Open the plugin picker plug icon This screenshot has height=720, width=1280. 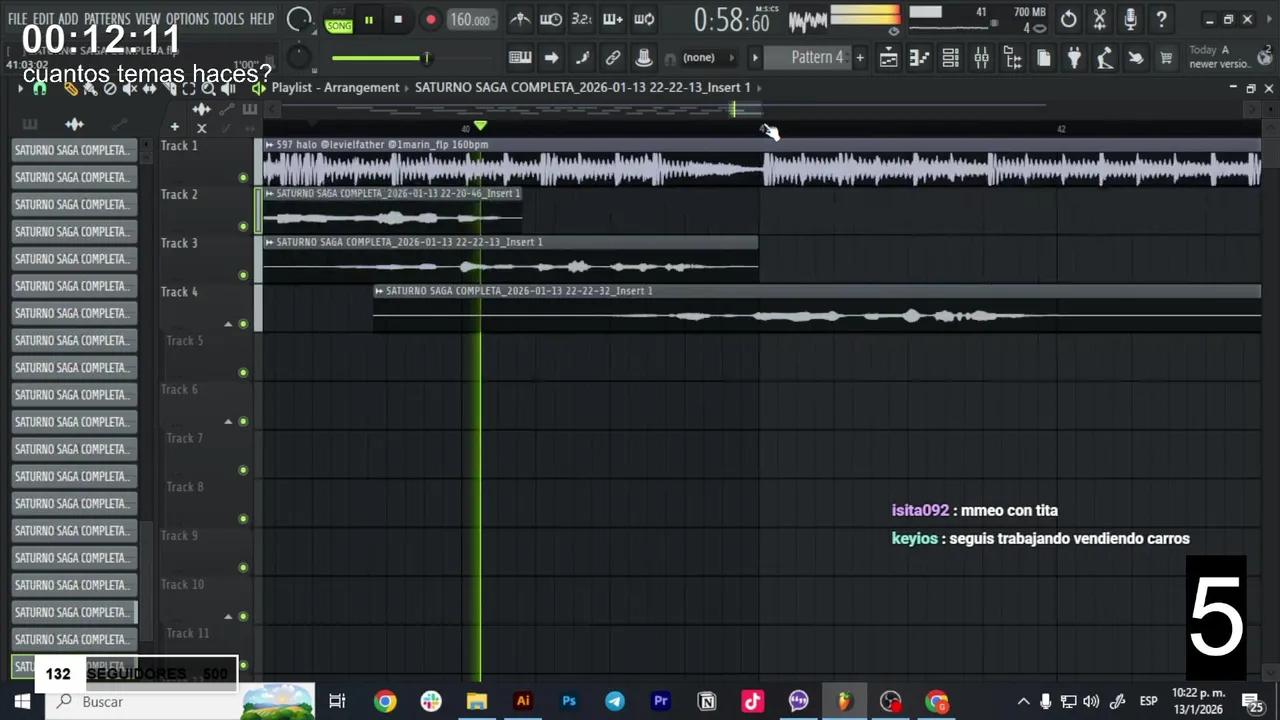1074,58
